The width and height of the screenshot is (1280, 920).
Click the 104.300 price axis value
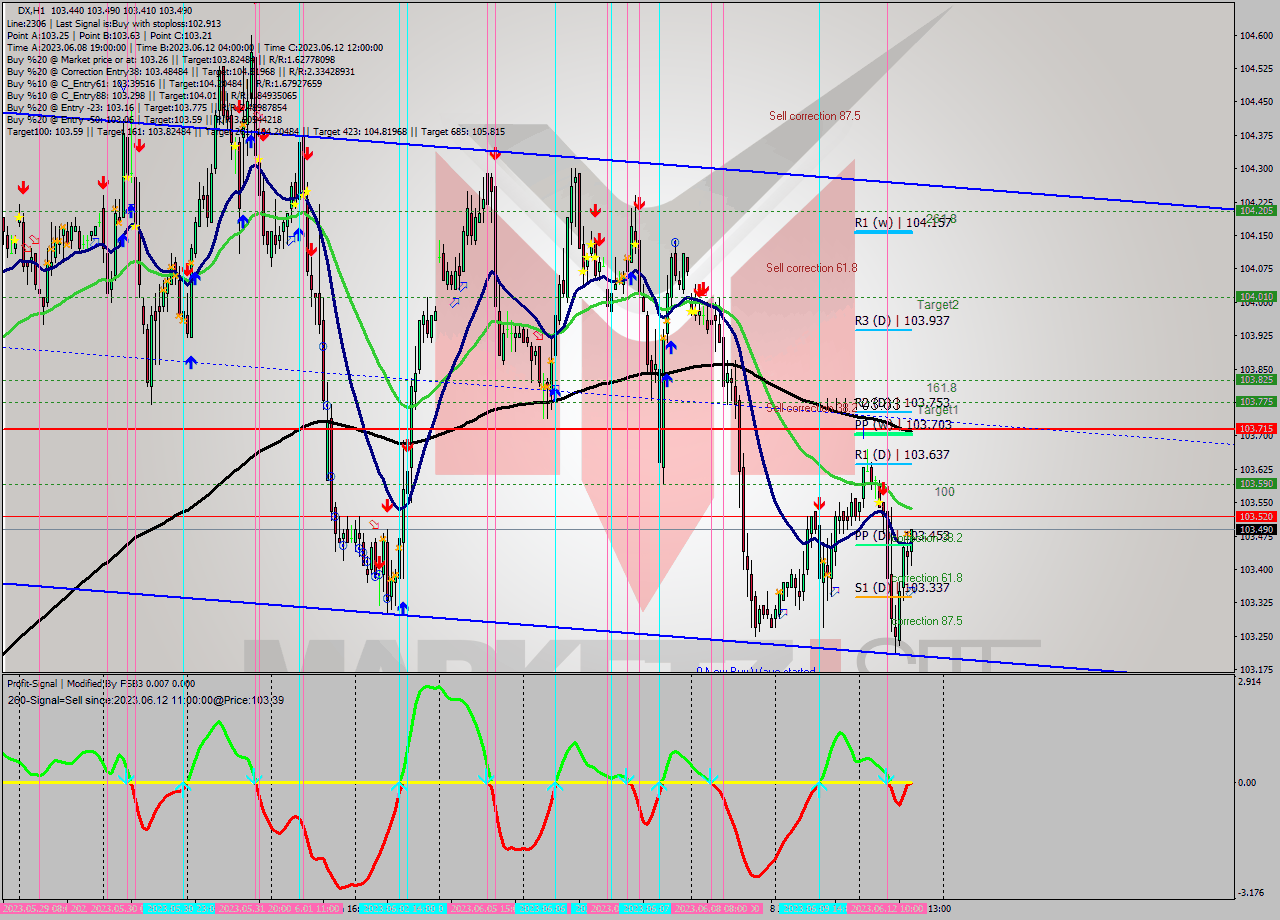click(x=1256, y=169)
